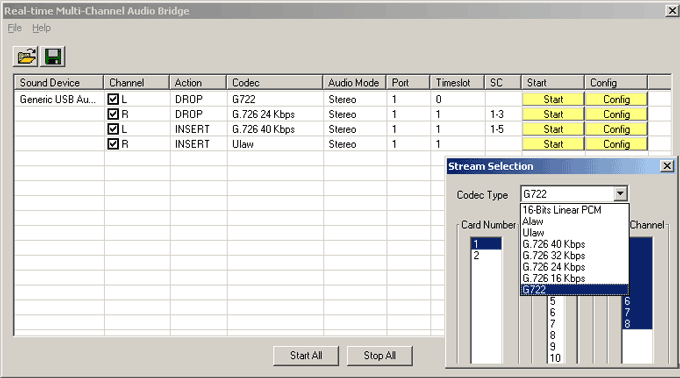Open Config for G.726 24 Kbps row
Screen dimensions: 680x378
coord(616,114)
